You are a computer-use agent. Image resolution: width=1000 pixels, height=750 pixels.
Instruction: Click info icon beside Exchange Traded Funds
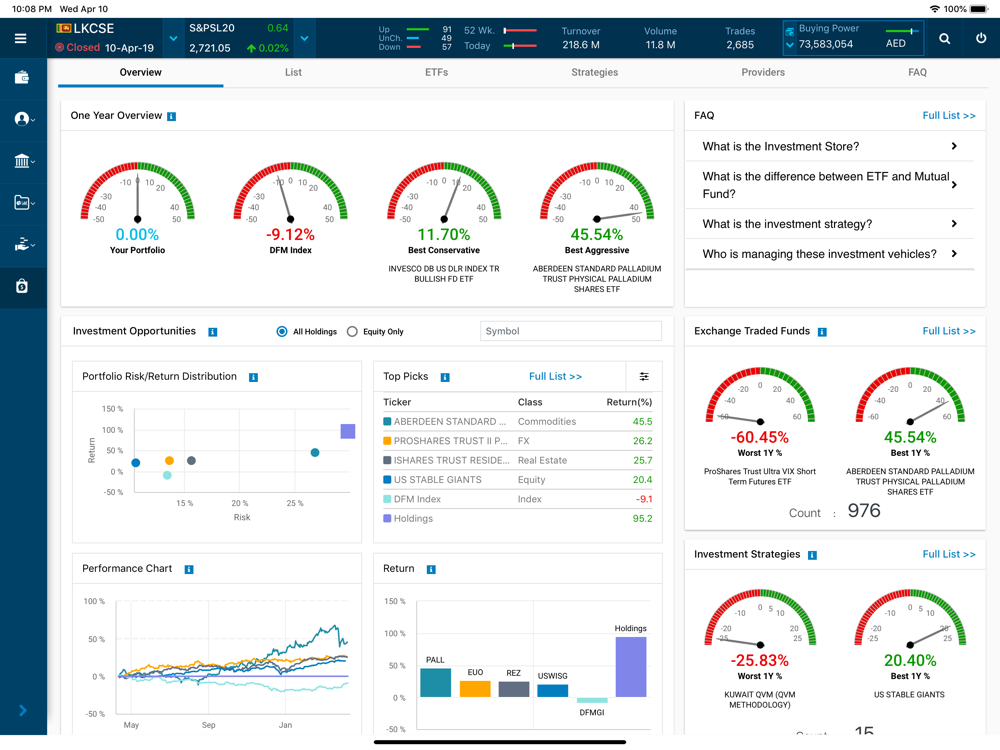pyautogui.click(x=822, y=332)
